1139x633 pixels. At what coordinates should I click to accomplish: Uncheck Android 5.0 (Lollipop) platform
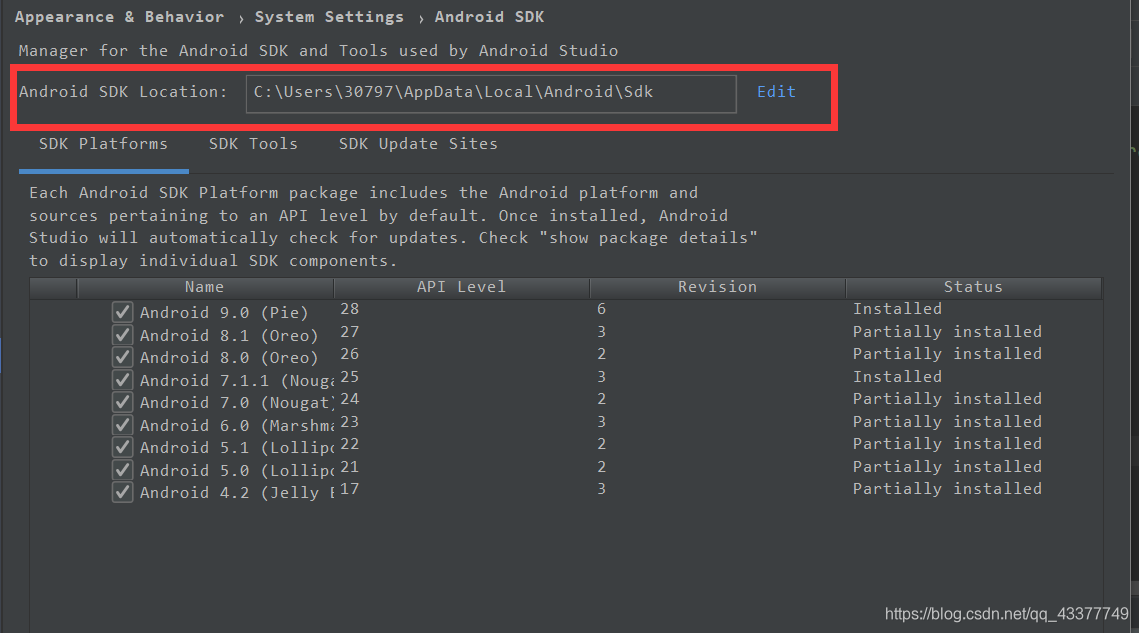click(122, 470)
